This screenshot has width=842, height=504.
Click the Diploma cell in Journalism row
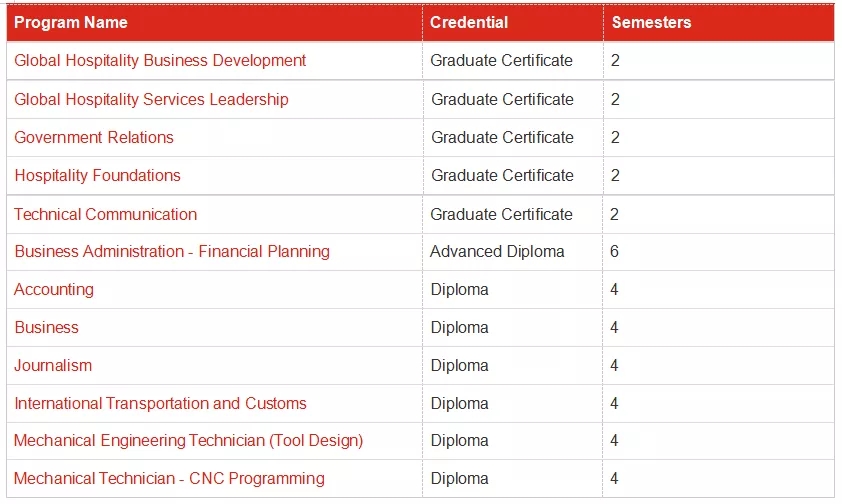459,365
